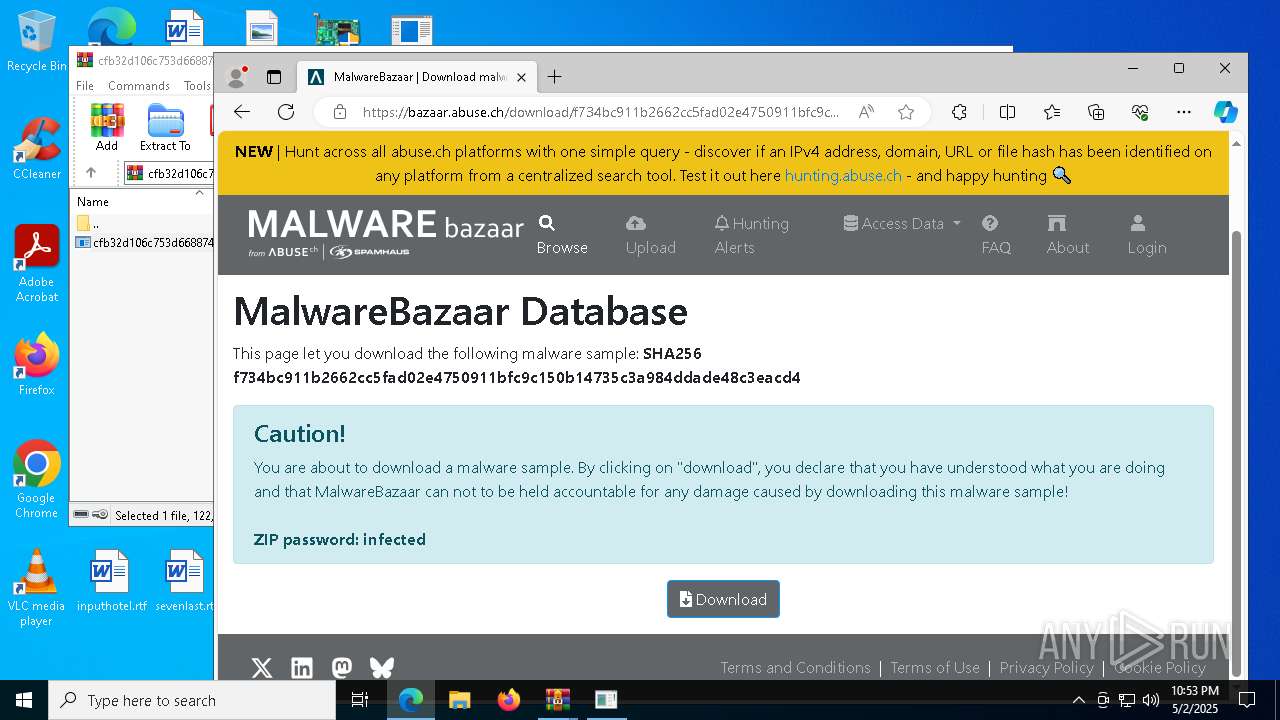Click Add in WinRAR toolbar
The width and height of the screenshot is (1280, 720).
[x=107, y=127]
